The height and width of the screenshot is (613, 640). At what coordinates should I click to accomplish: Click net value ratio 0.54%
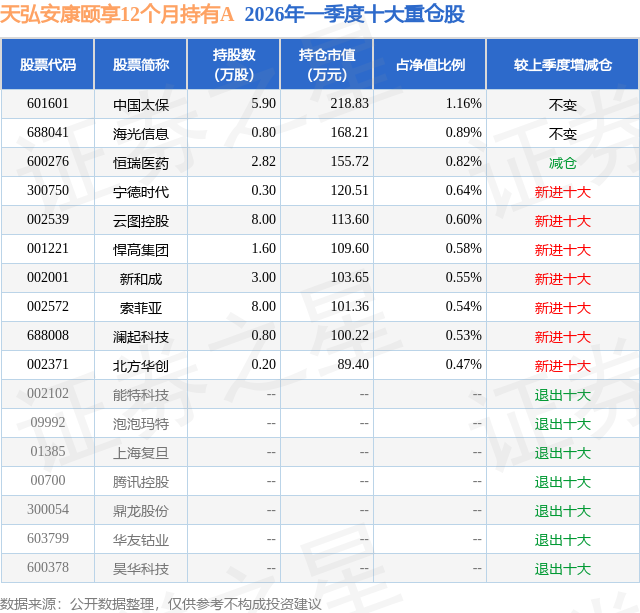click(463, 306)
